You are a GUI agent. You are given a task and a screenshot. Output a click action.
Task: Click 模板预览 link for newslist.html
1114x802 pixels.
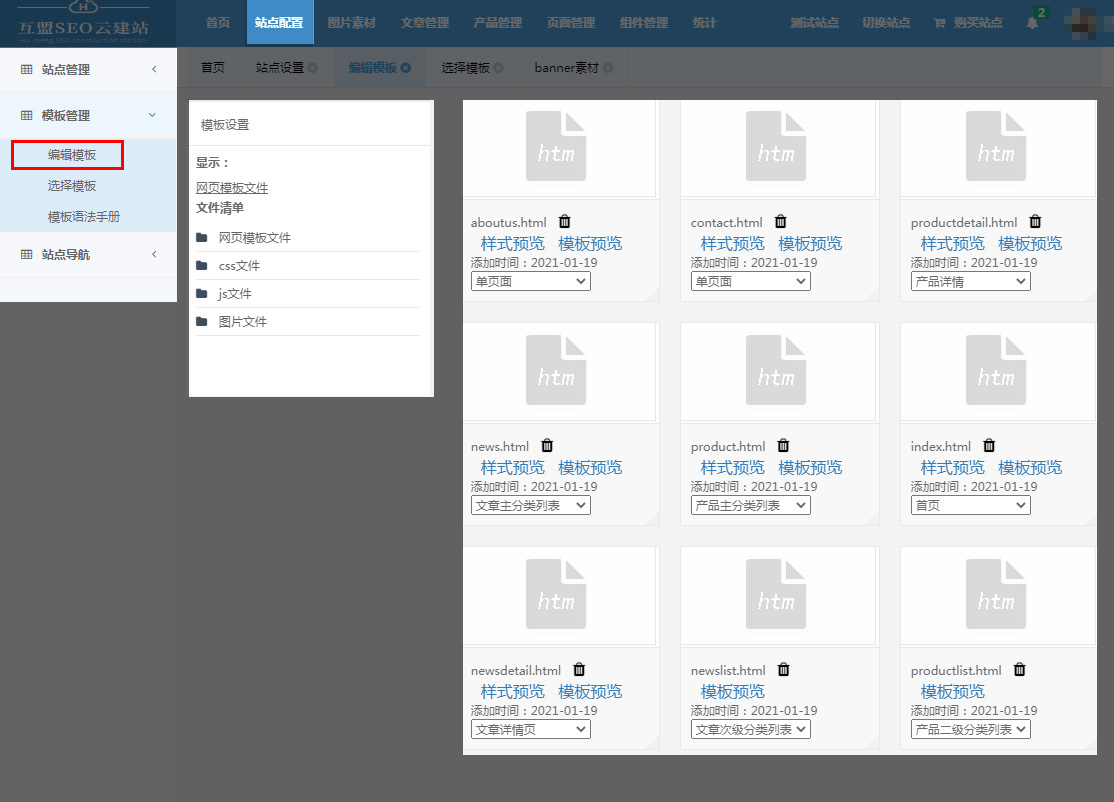click(x=733, y=692)
